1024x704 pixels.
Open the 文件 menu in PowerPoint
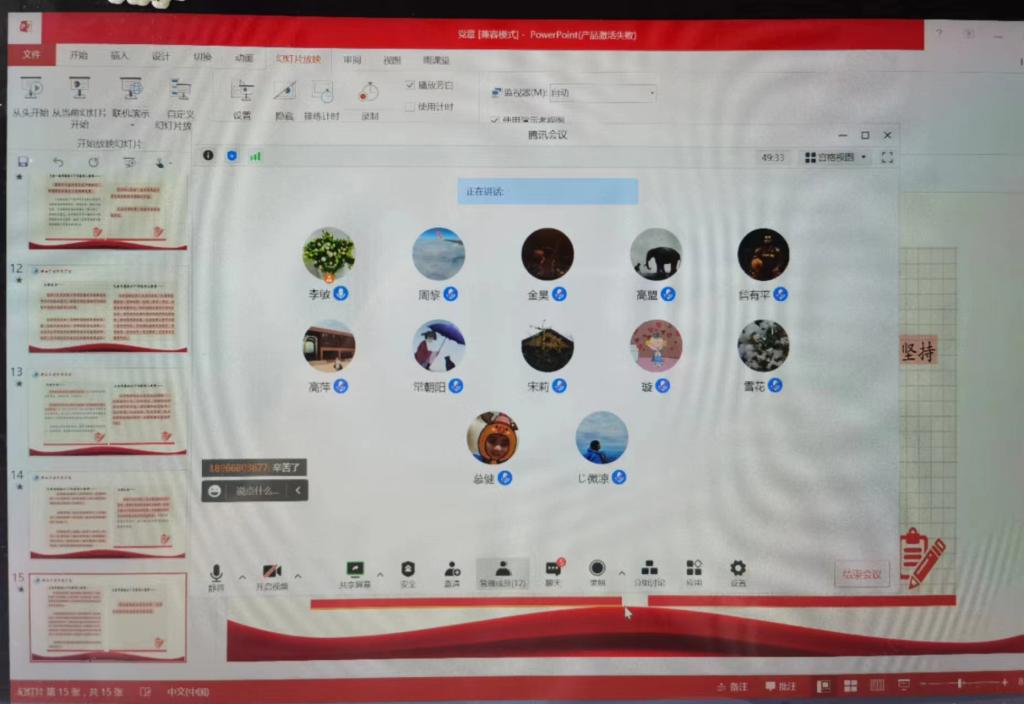(32, 55)
